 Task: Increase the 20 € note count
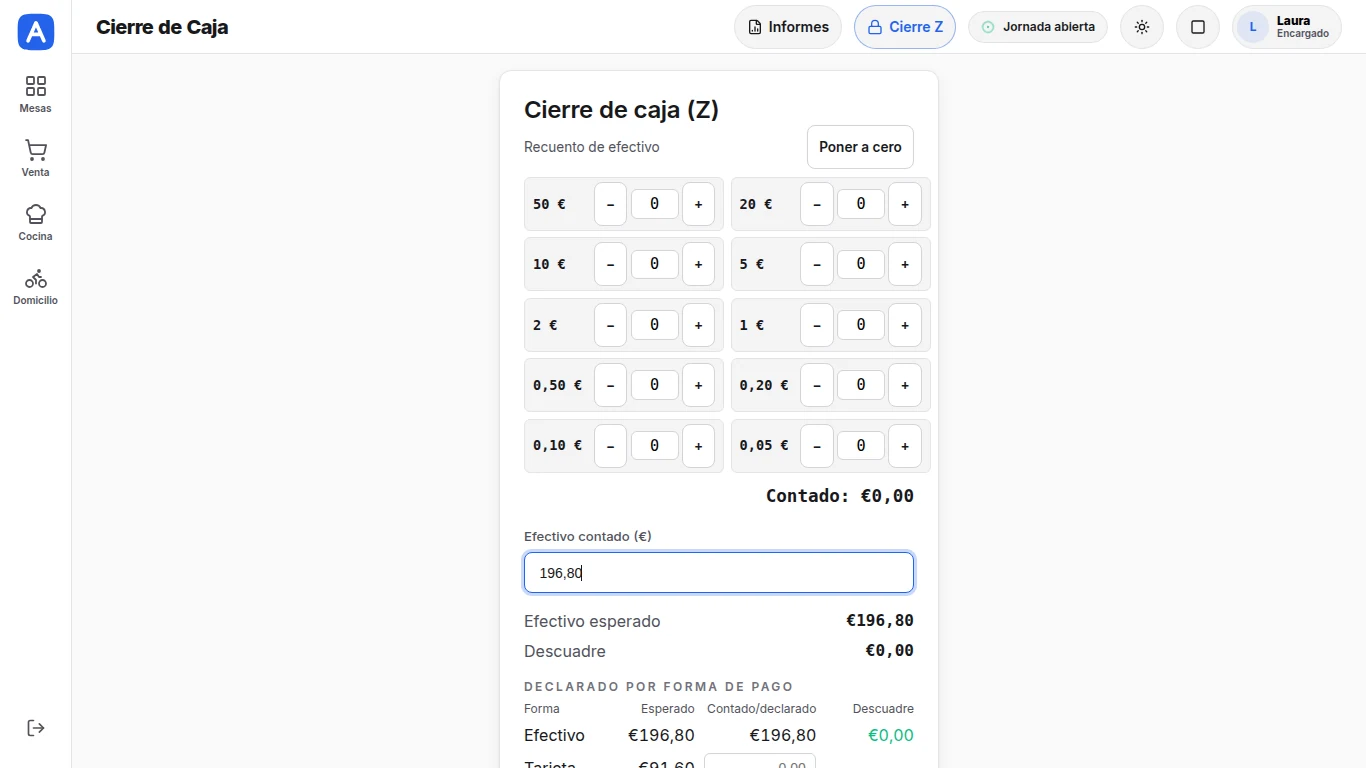[905, 204]
